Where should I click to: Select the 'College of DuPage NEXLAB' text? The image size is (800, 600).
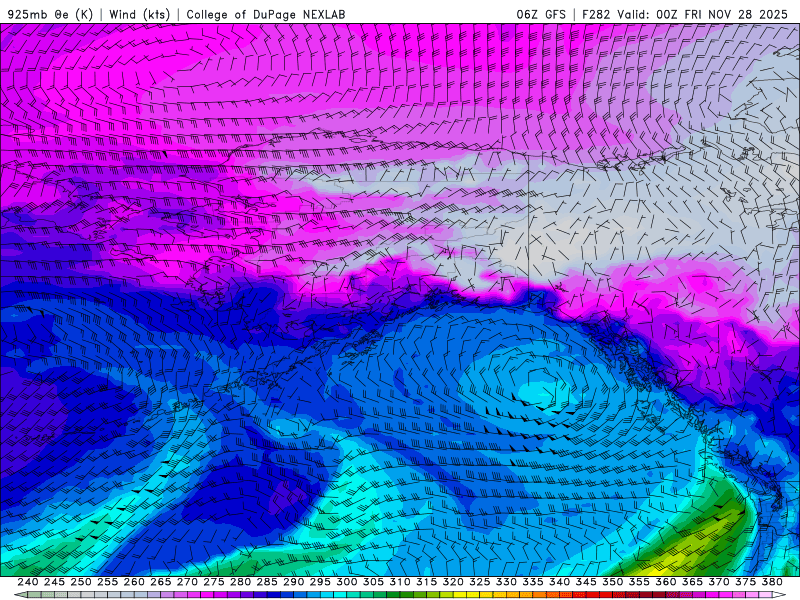click(265, 14)
